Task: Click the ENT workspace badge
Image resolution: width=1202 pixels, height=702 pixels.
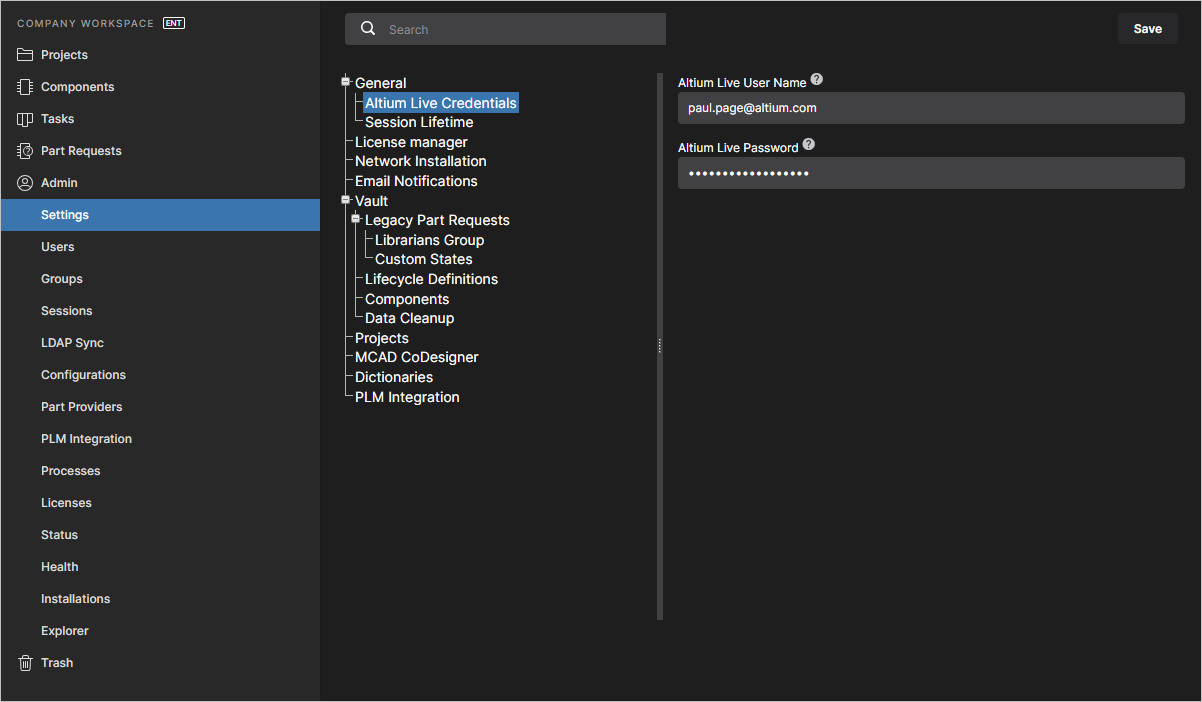Action: pos(174,23)
